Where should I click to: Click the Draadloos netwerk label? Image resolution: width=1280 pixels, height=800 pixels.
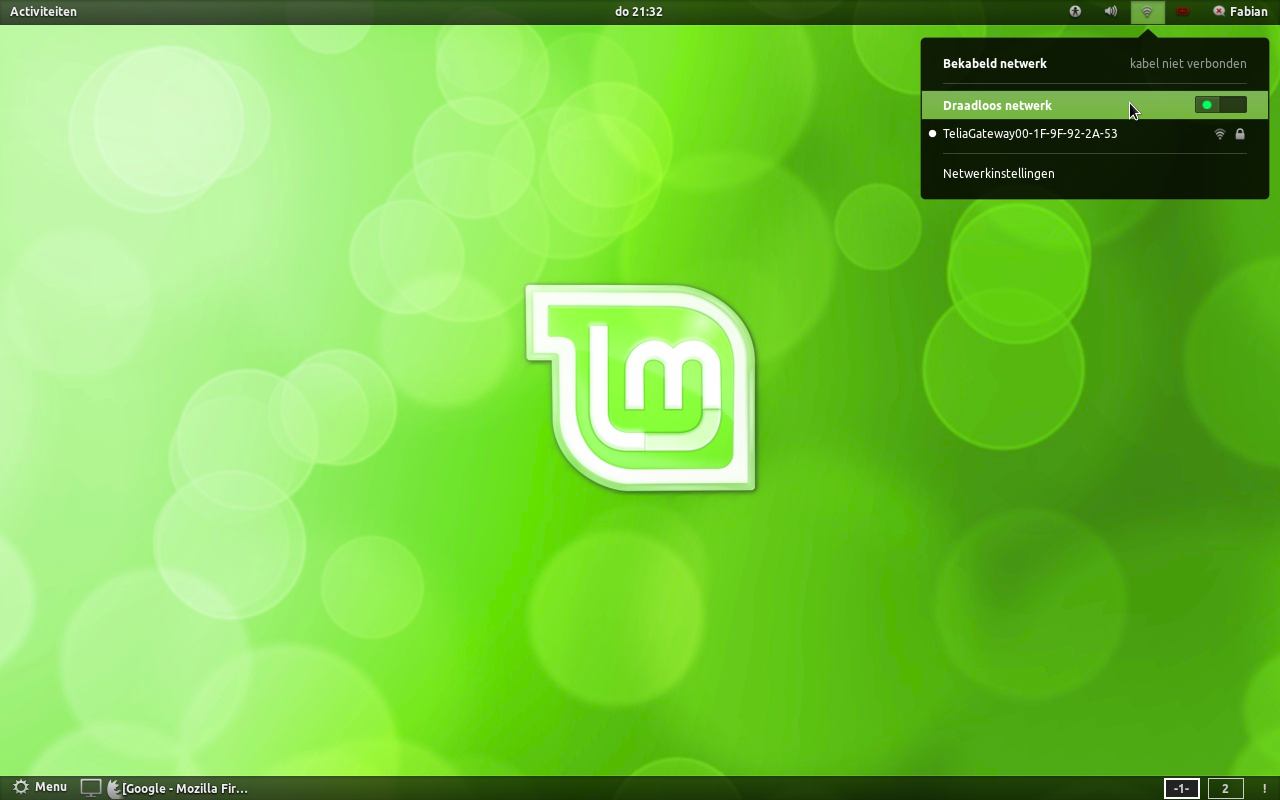997,106
